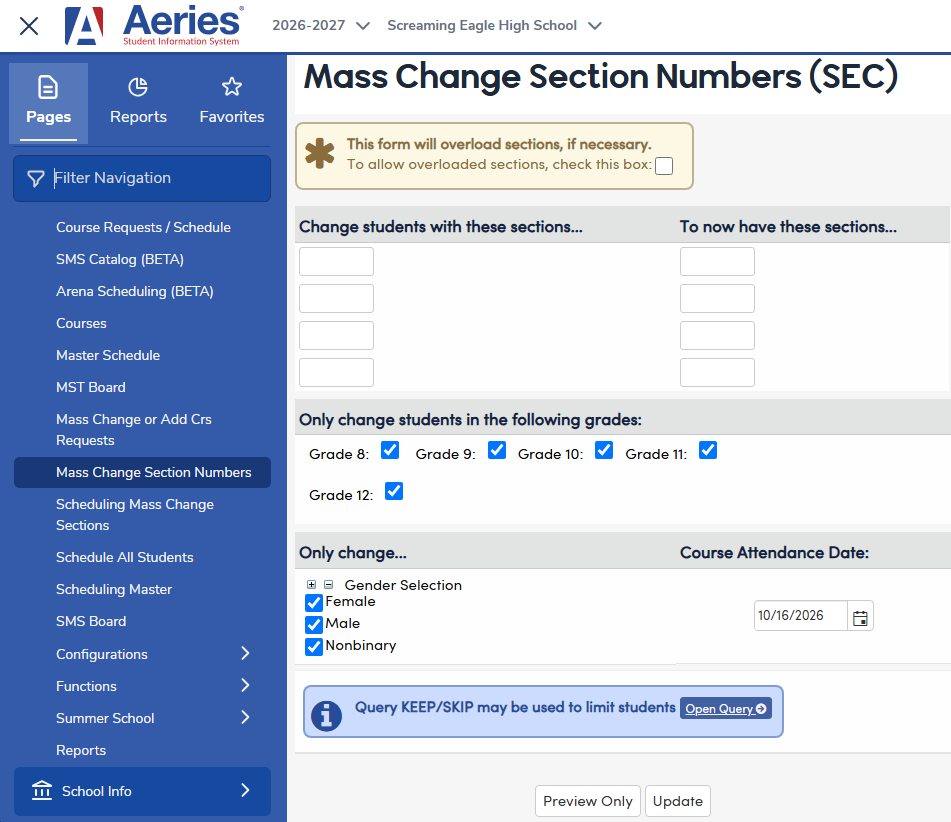This screenshot has width=951, height=822.
Task: Click second 'Change students with these sections' field
Action: (x=337, y=298)
